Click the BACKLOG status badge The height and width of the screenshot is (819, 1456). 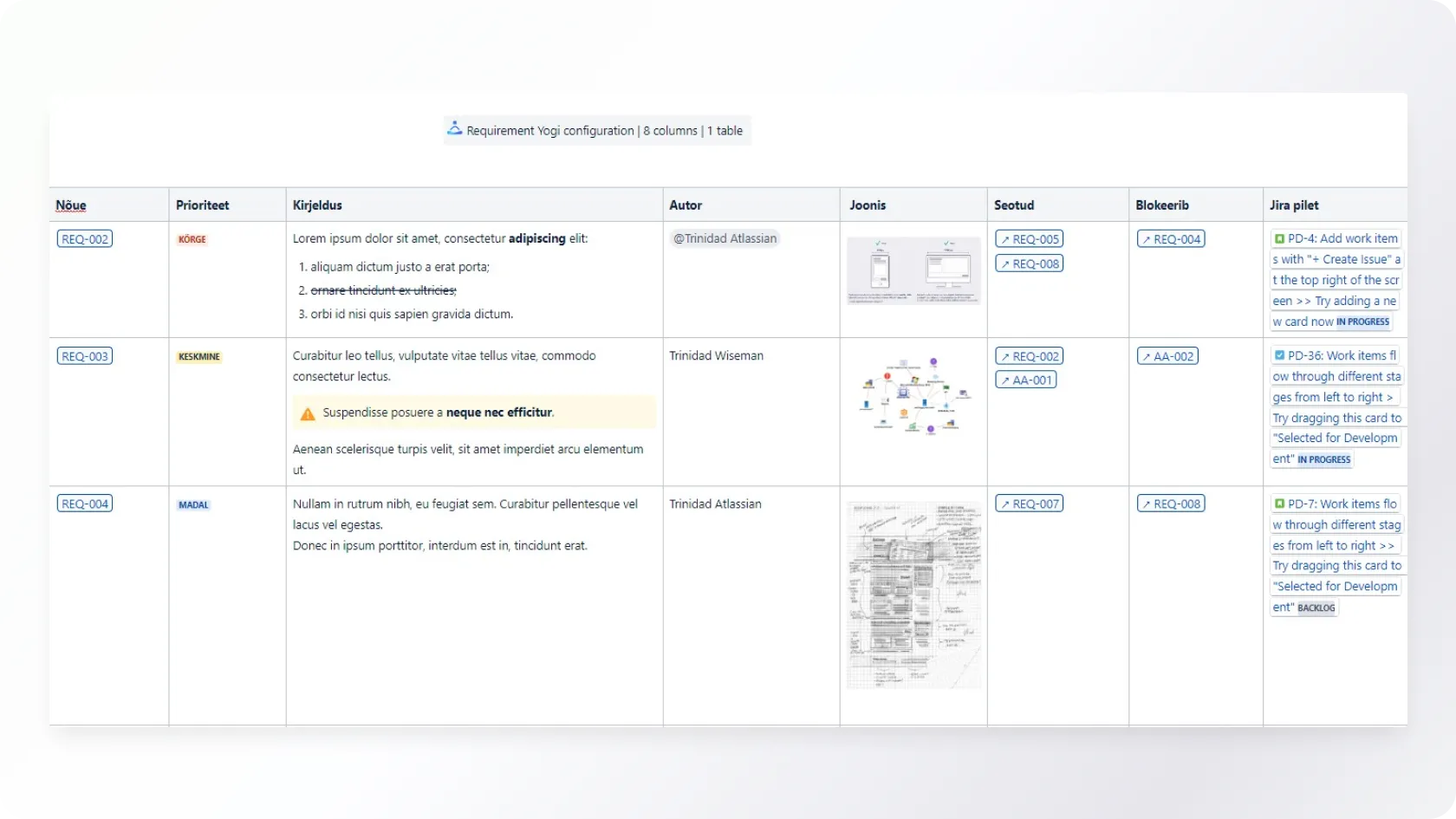1316,608
